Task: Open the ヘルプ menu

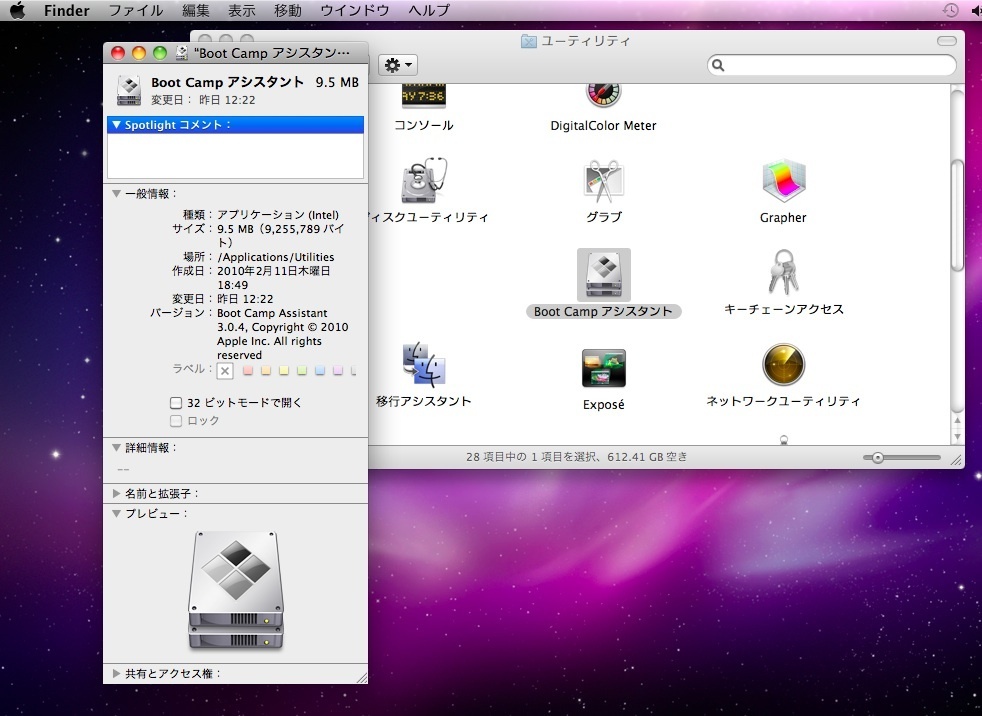Action: [x=429, y=10]
